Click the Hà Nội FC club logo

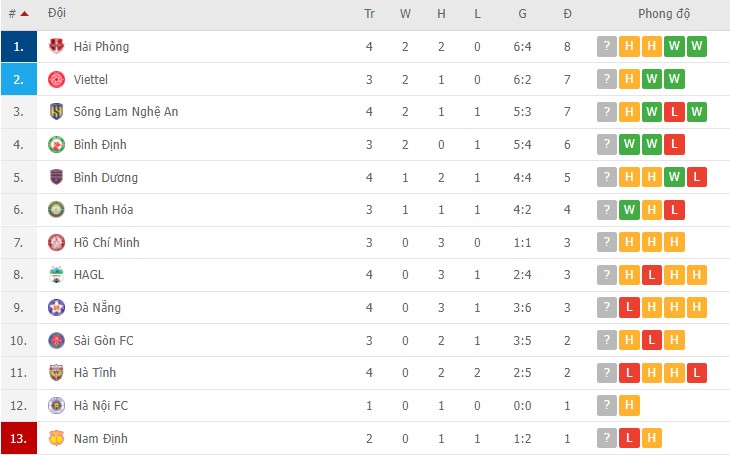[56, 406]
